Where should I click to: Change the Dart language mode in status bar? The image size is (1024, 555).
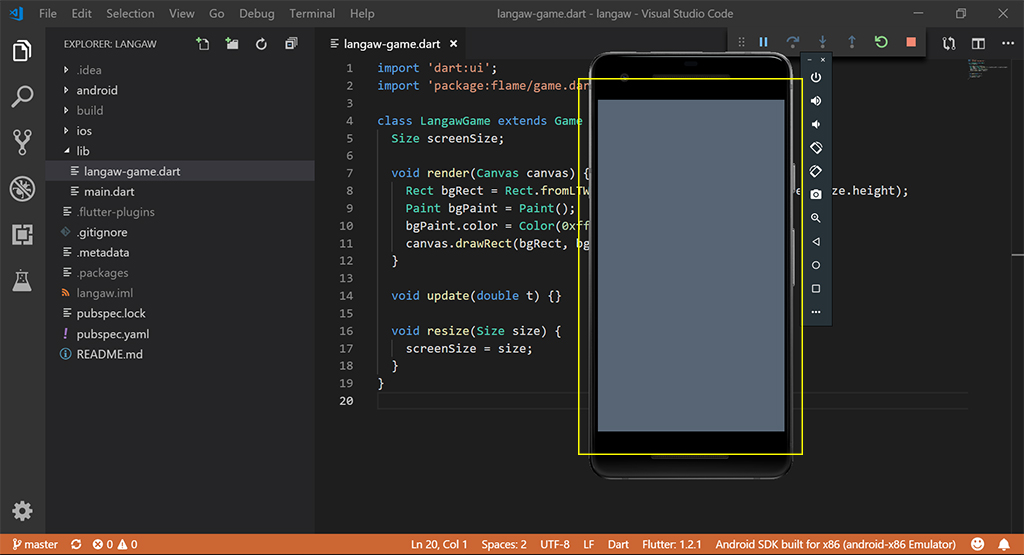[x=618, y=545]
